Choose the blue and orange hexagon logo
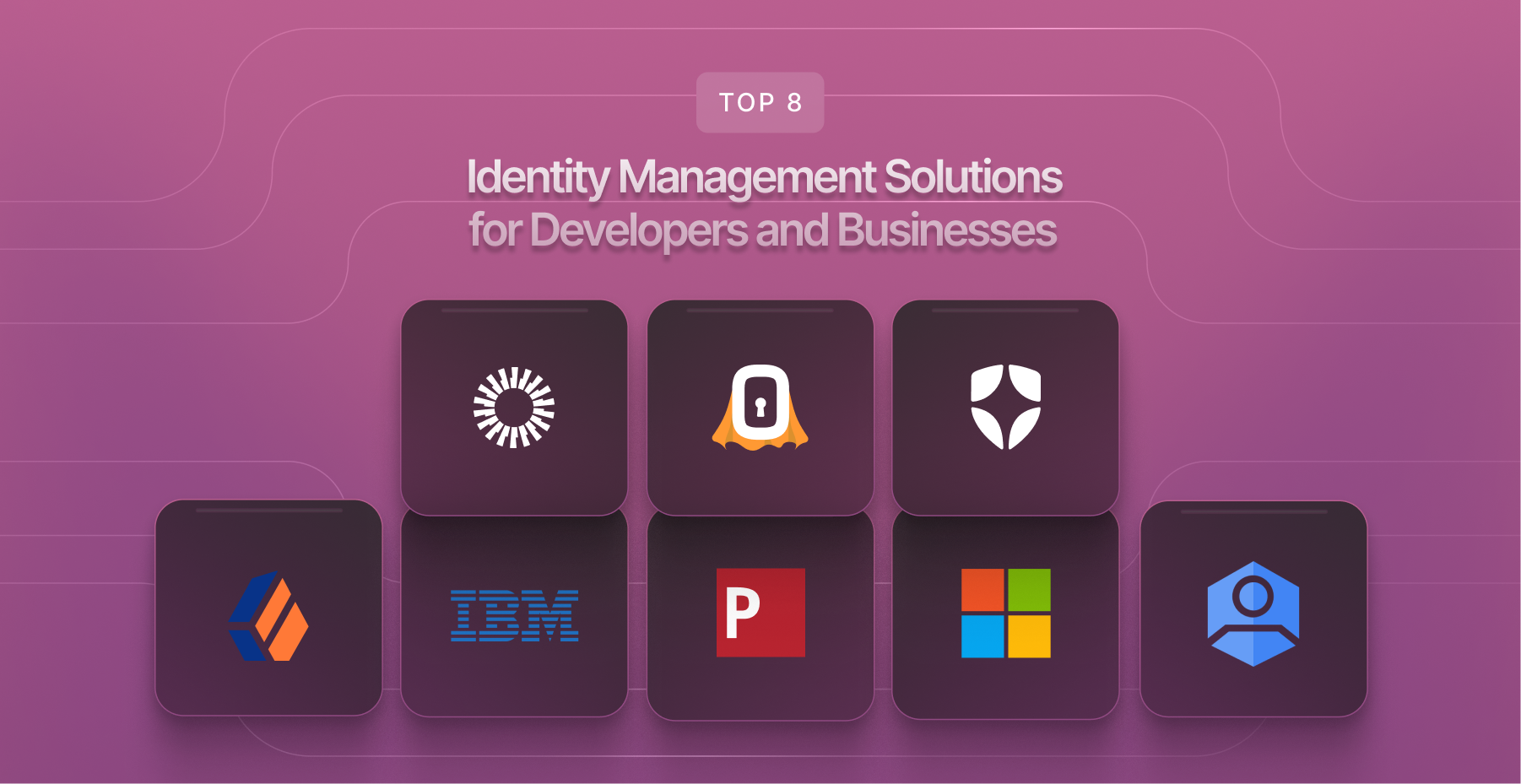The height and width of the screenshot is (784, 1521). pyautogui.click(x=268, y=615)
